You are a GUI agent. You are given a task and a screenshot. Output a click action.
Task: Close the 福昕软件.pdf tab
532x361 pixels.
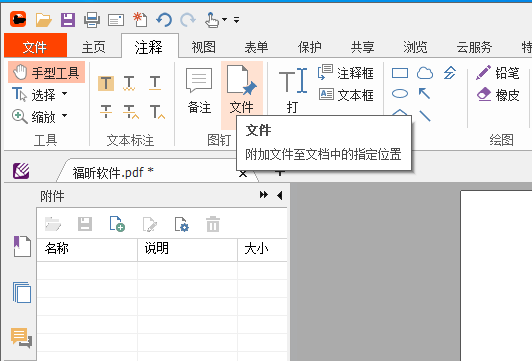click(243, 174)
